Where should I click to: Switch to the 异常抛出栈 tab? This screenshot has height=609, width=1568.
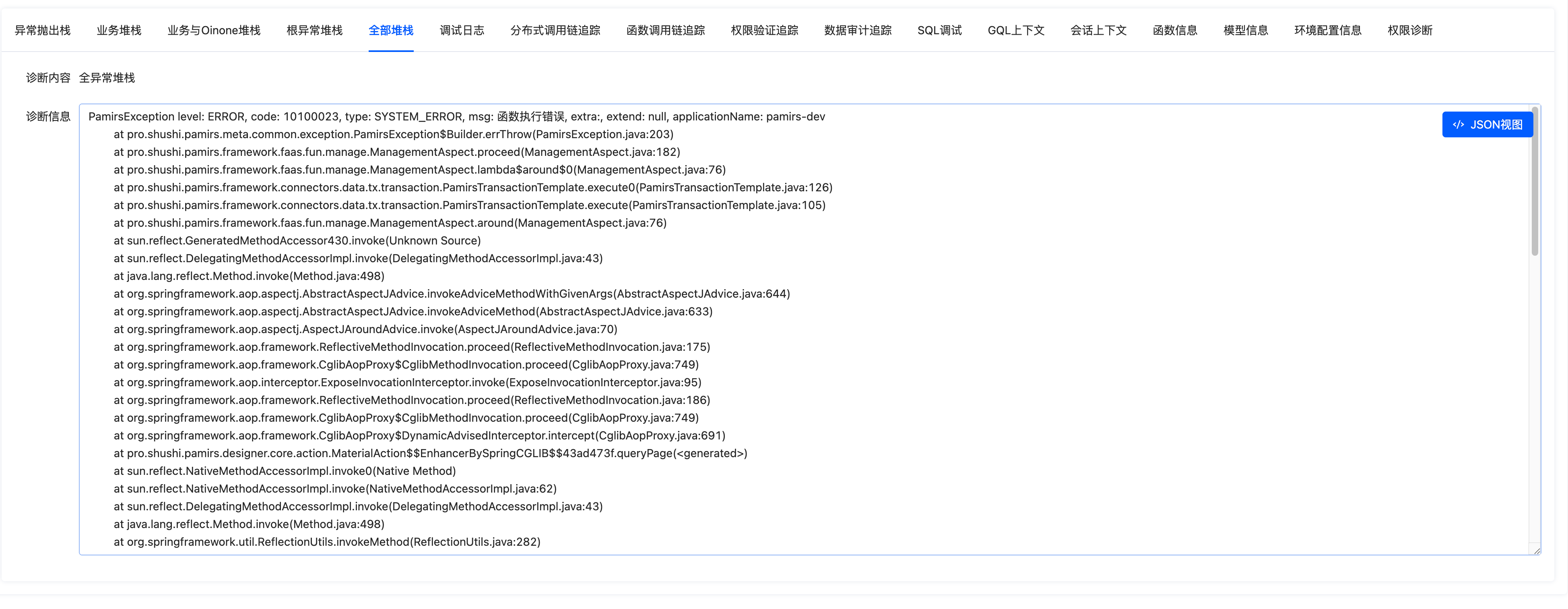43,31
